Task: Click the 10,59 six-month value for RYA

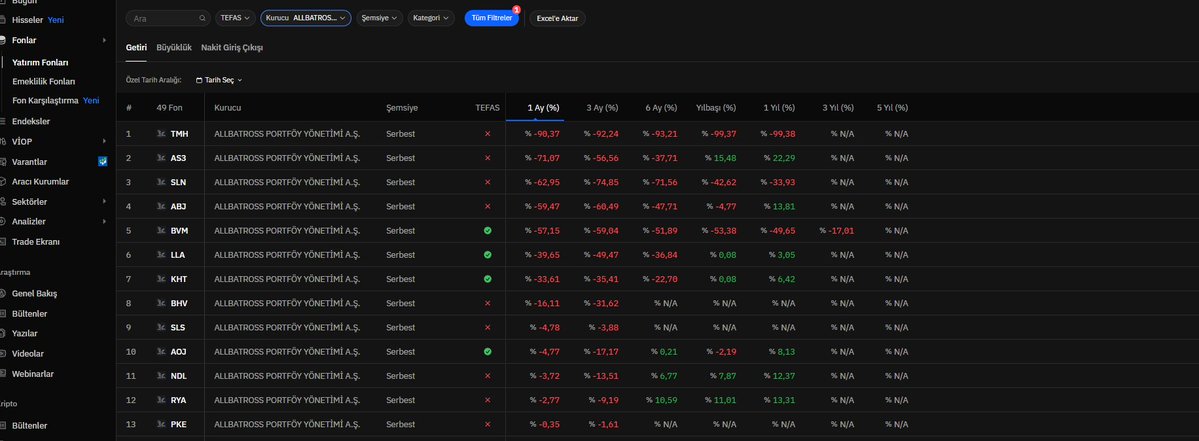Action: pyautogui.click(x=666, y=400)
